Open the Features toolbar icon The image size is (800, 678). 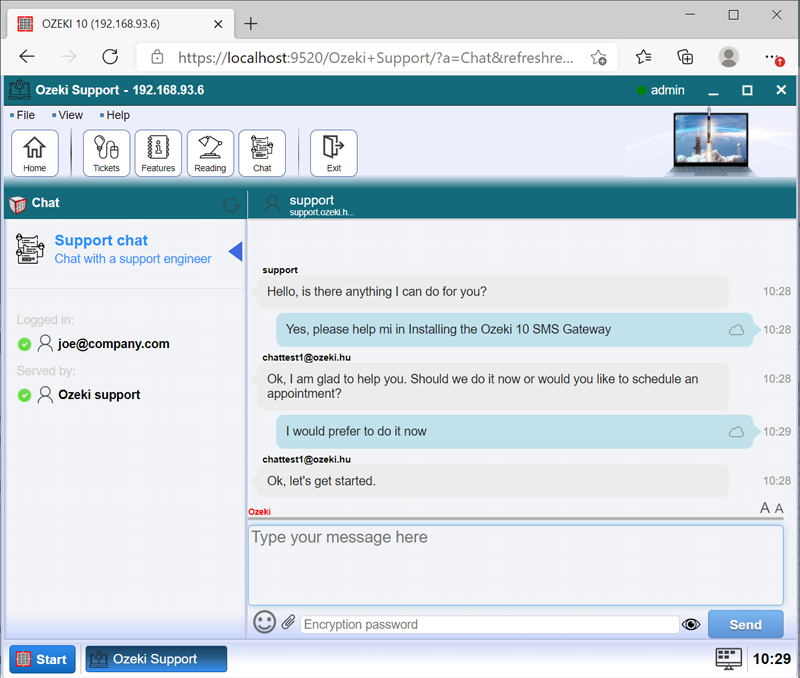tap(158, 153)
